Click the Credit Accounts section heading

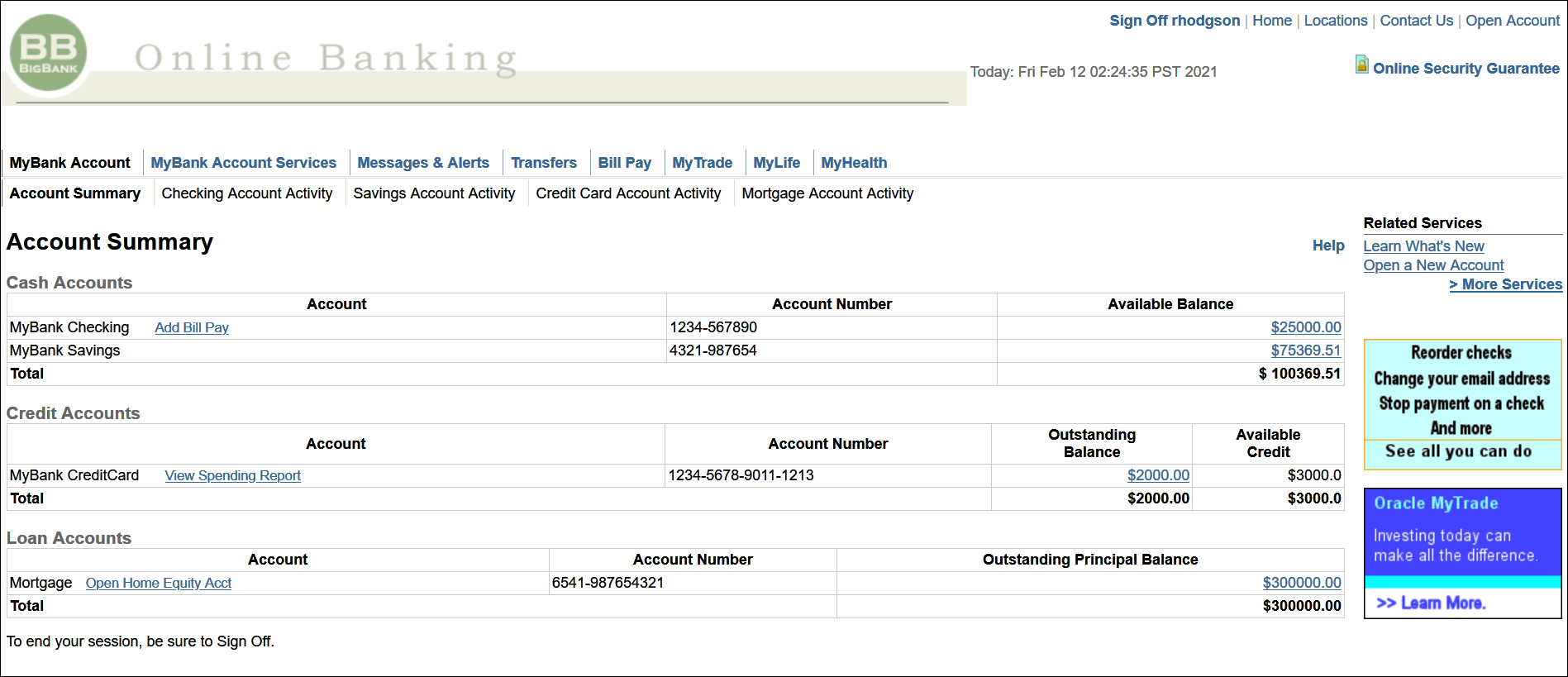[73, 413]
